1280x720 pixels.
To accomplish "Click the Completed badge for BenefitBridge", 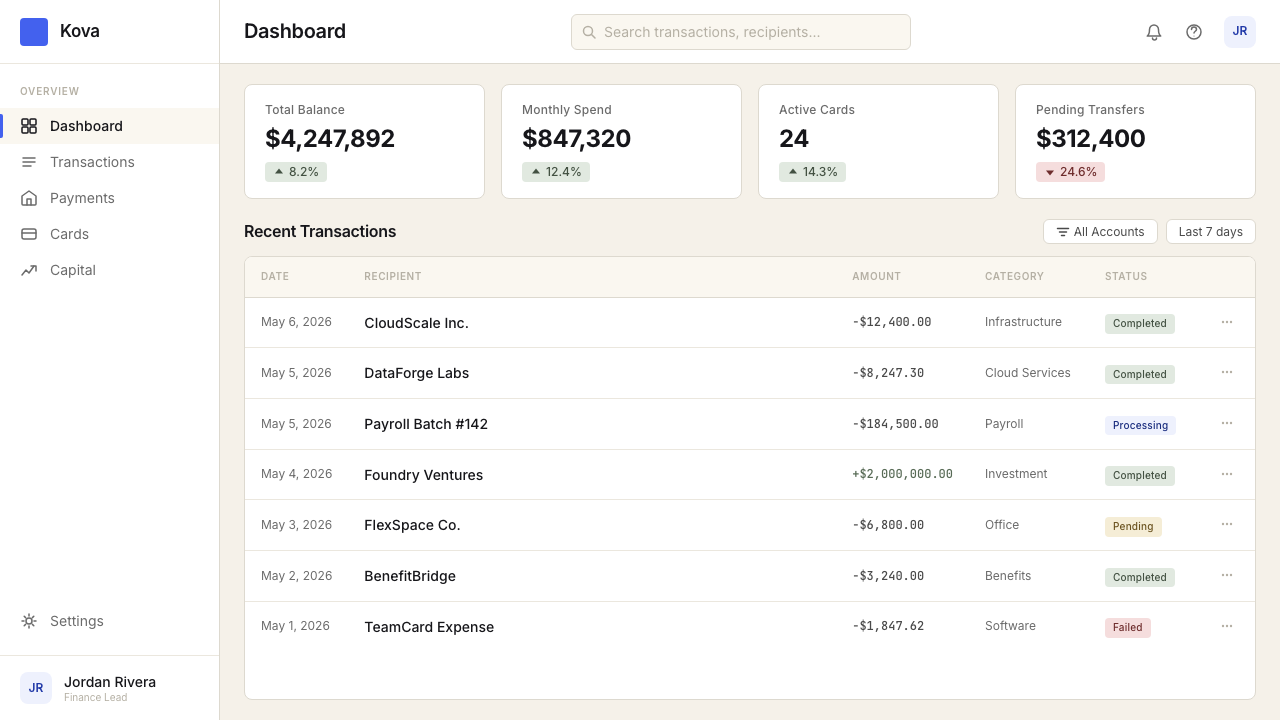I will click(x=1140, y=577).
